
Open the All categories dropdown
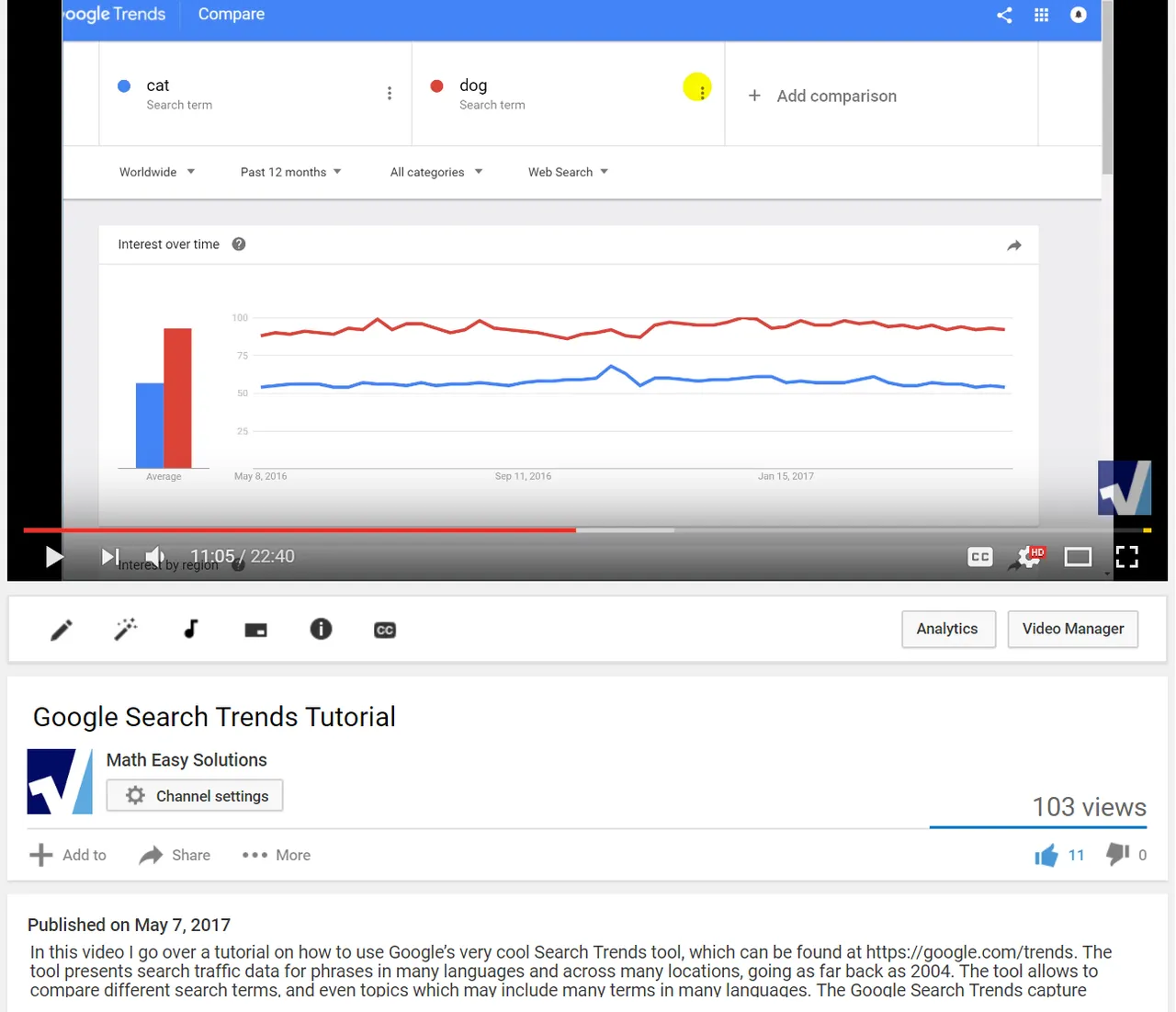tap(436, 172)
